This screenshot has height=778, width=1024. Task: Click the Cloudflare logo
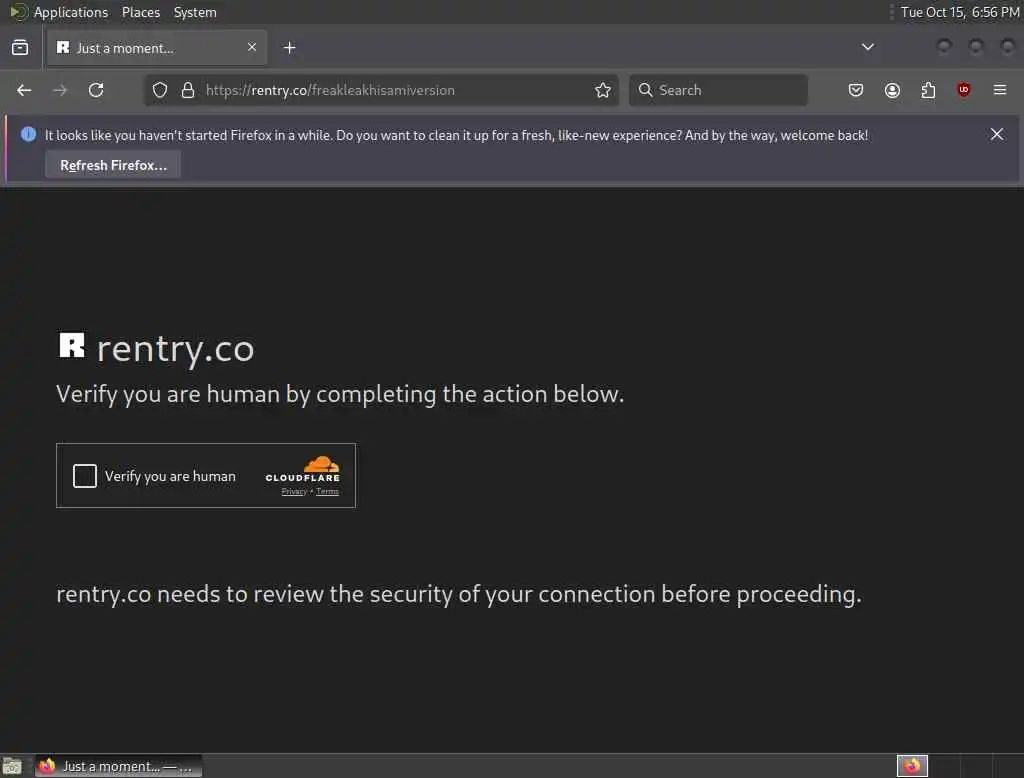pos(302,469)
